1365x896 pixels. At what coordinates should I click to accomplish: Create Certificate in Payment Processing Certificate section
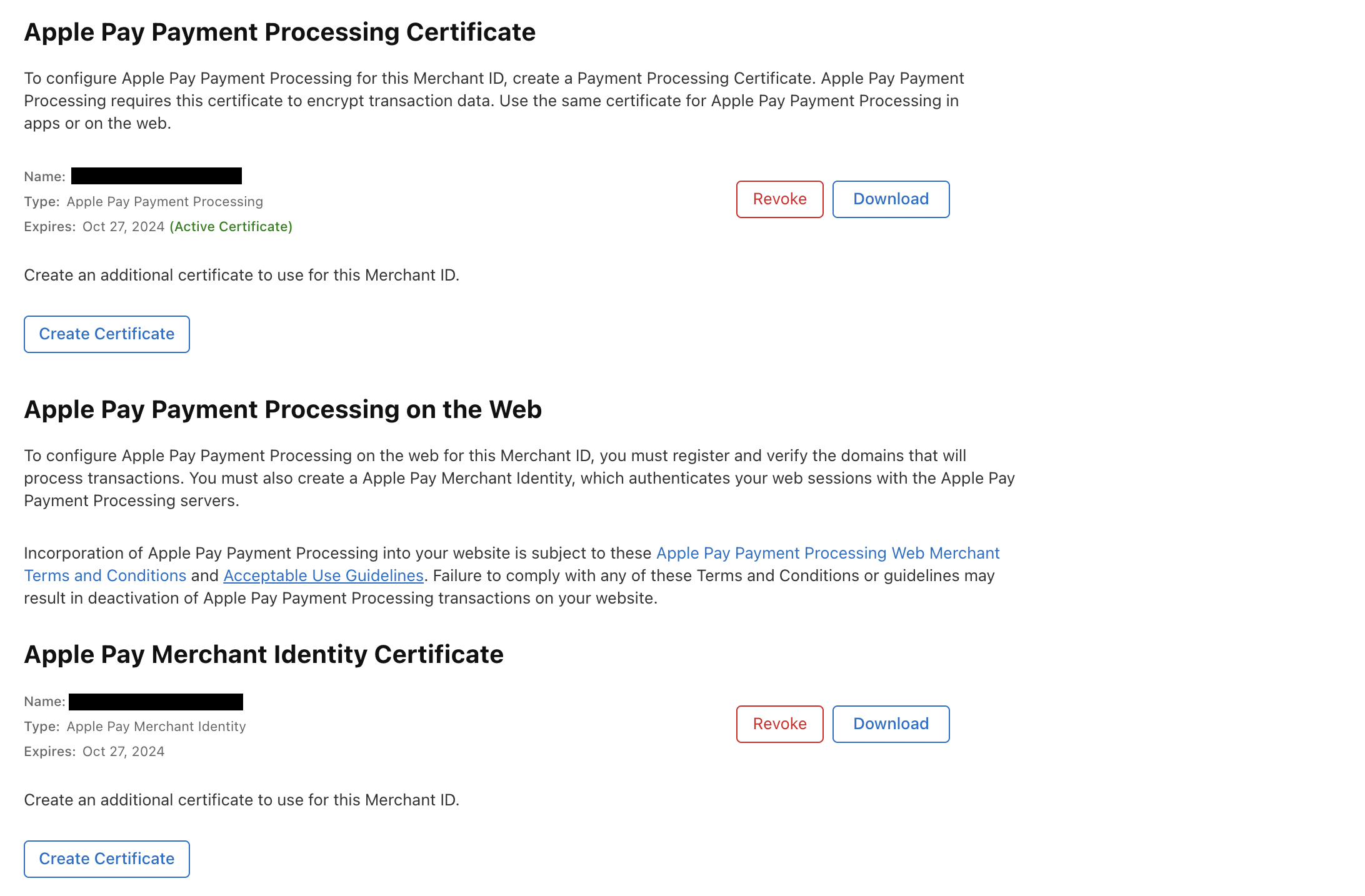tap(107, 334)
